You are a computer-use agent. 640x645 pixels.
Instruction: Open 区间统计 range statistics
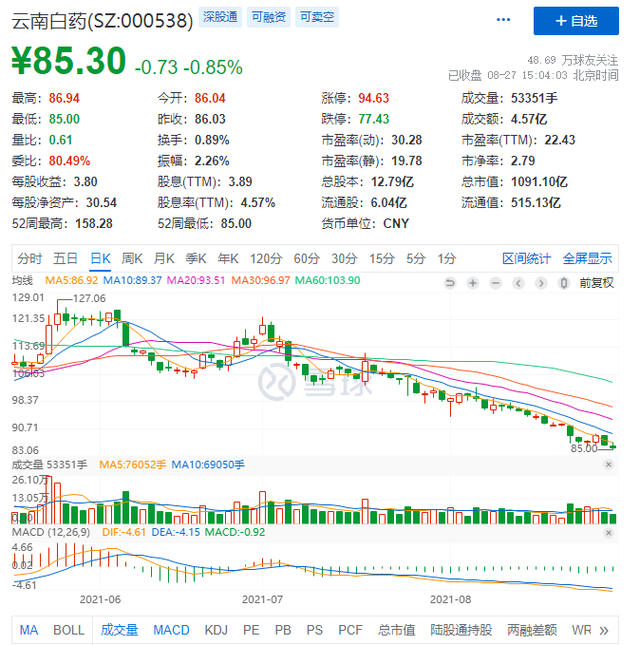pyautogui.click(x=526, y=259)
